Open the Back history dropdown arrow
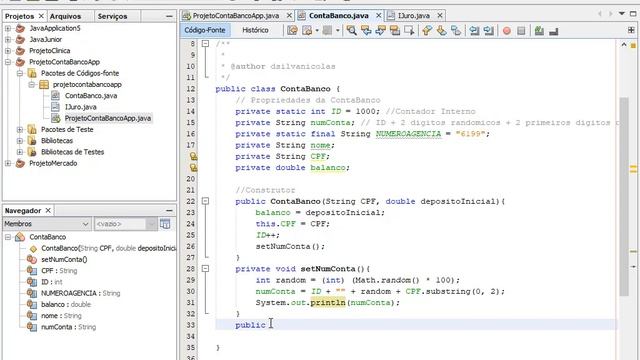640x360 pixels. click(x=317, y=31)
